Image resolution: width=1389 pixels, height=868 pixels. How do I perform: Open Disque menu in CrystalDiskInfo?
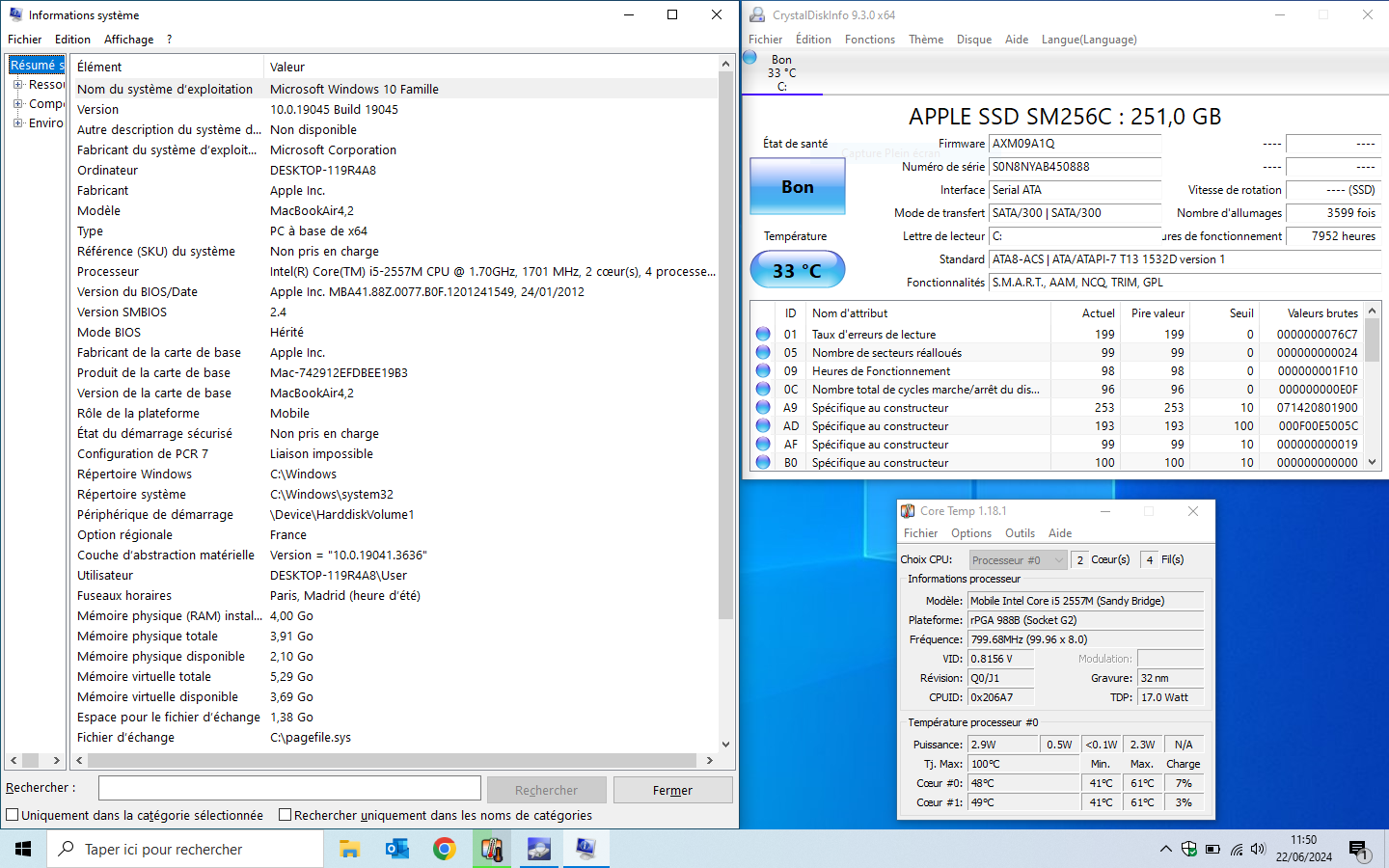(974, 40)
